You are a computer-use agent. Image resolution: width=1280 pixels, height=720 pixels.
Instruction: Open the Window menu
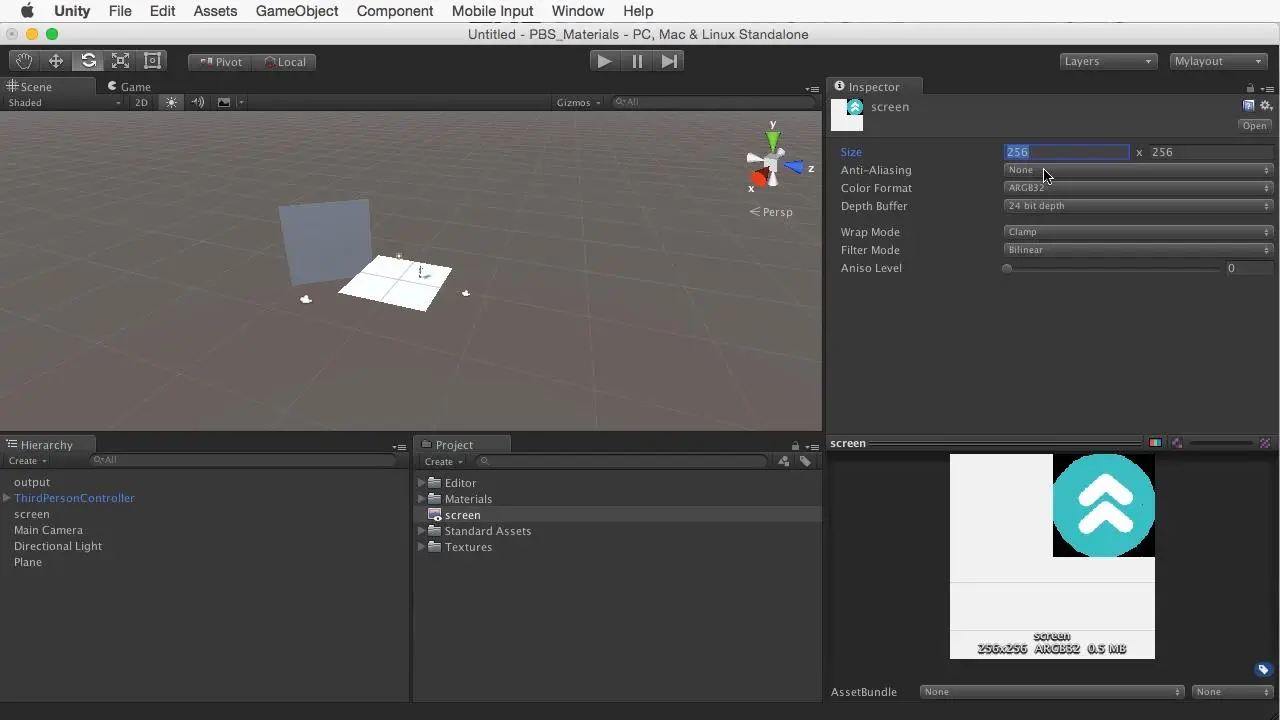[578, 11]
